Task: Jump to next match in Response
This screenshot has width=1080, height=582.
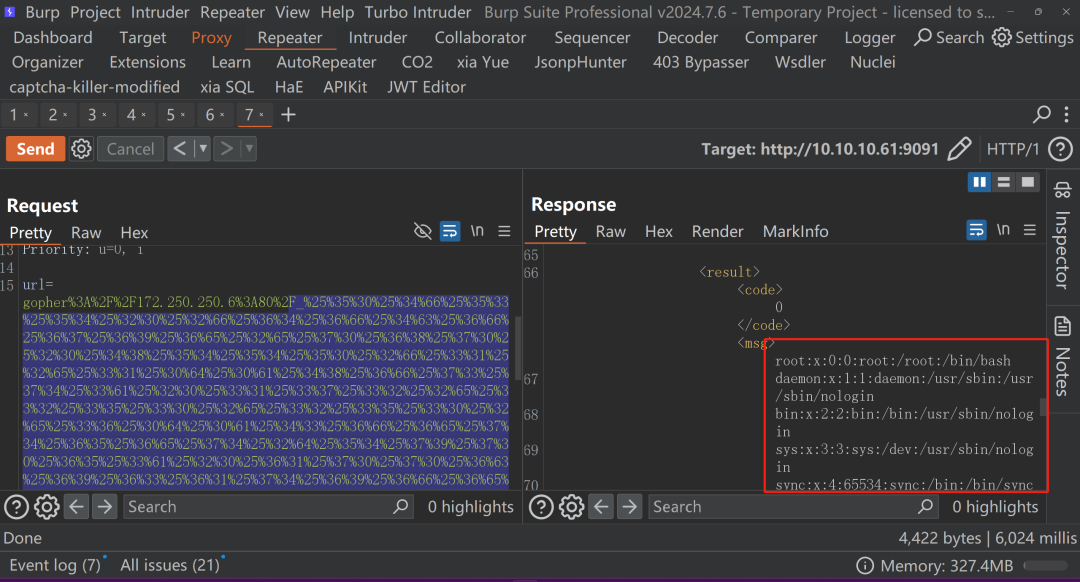Action: pyautogui.click(x=630, y=507)
